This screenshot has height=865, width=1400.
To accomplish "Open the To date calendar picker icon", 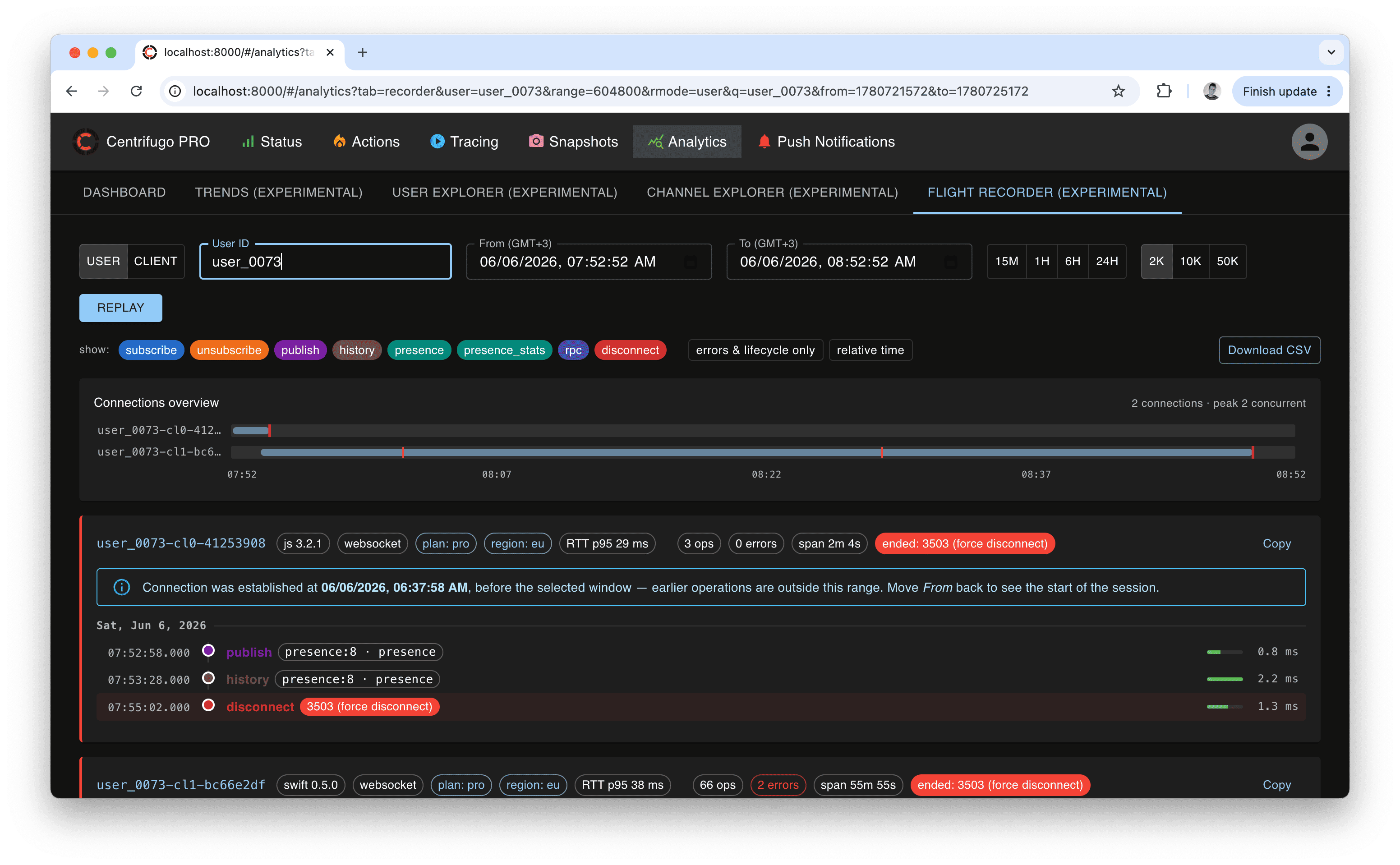I will [950, 262].
